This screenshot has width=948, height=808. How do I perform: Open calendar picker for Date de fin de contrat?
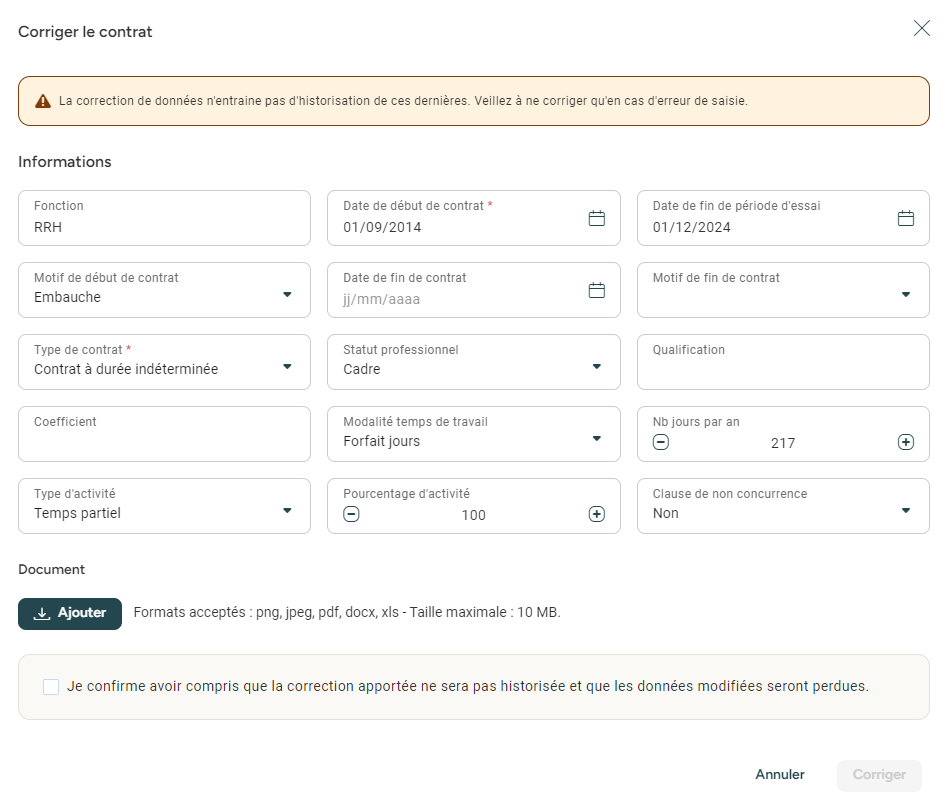click(596, 290)
